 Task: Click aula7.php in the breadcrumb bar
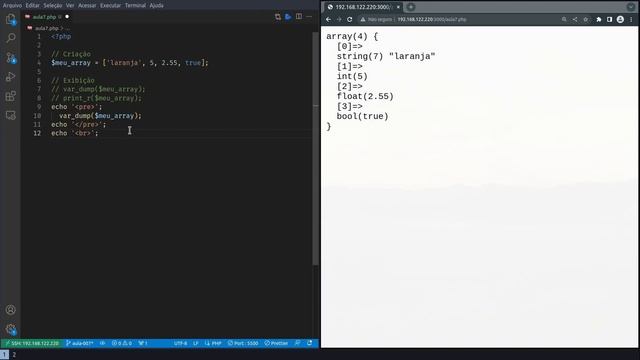[x=47, y=28]
